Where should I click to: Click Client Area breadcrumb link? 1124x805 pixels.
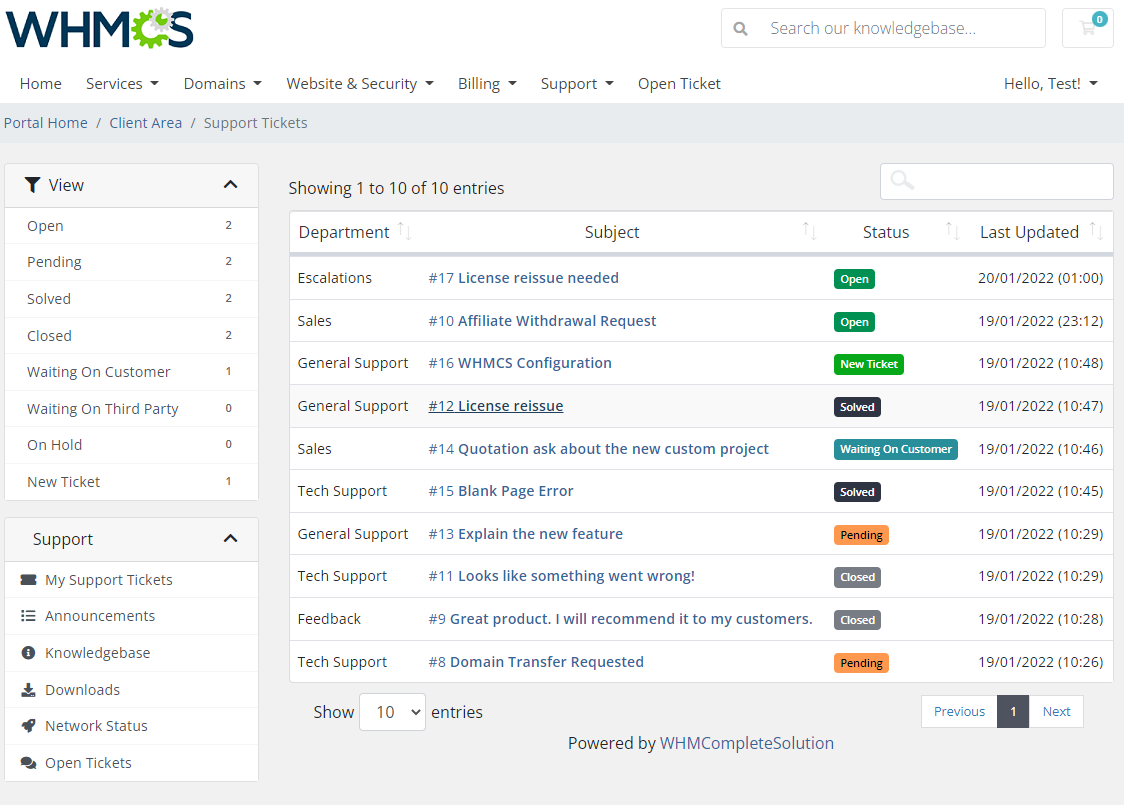coord(146,123)
